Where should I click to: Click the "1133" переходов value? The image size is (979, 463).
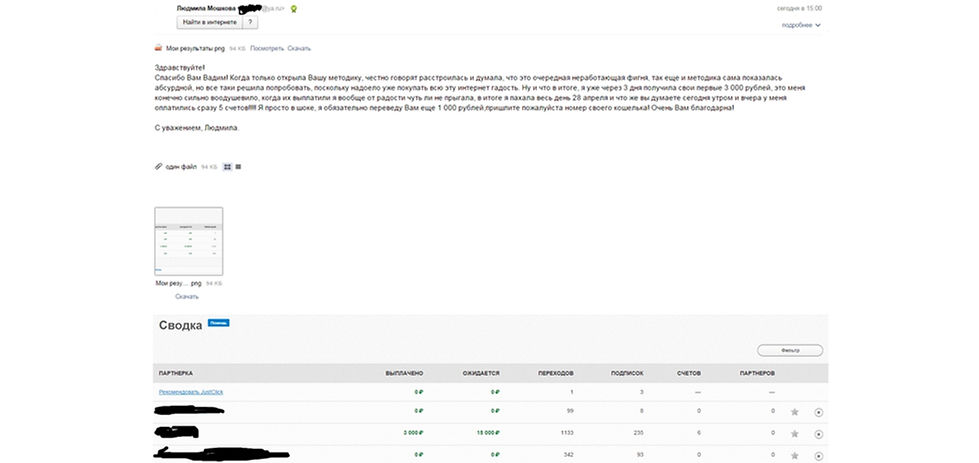click(567, 432)
